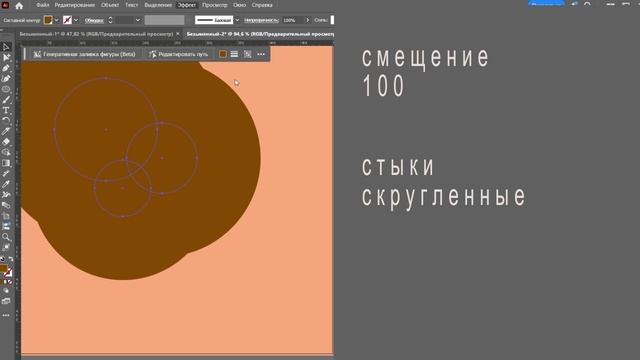Open the Эффект menu
Screen dimensions: 640x360
coord(187,5)
